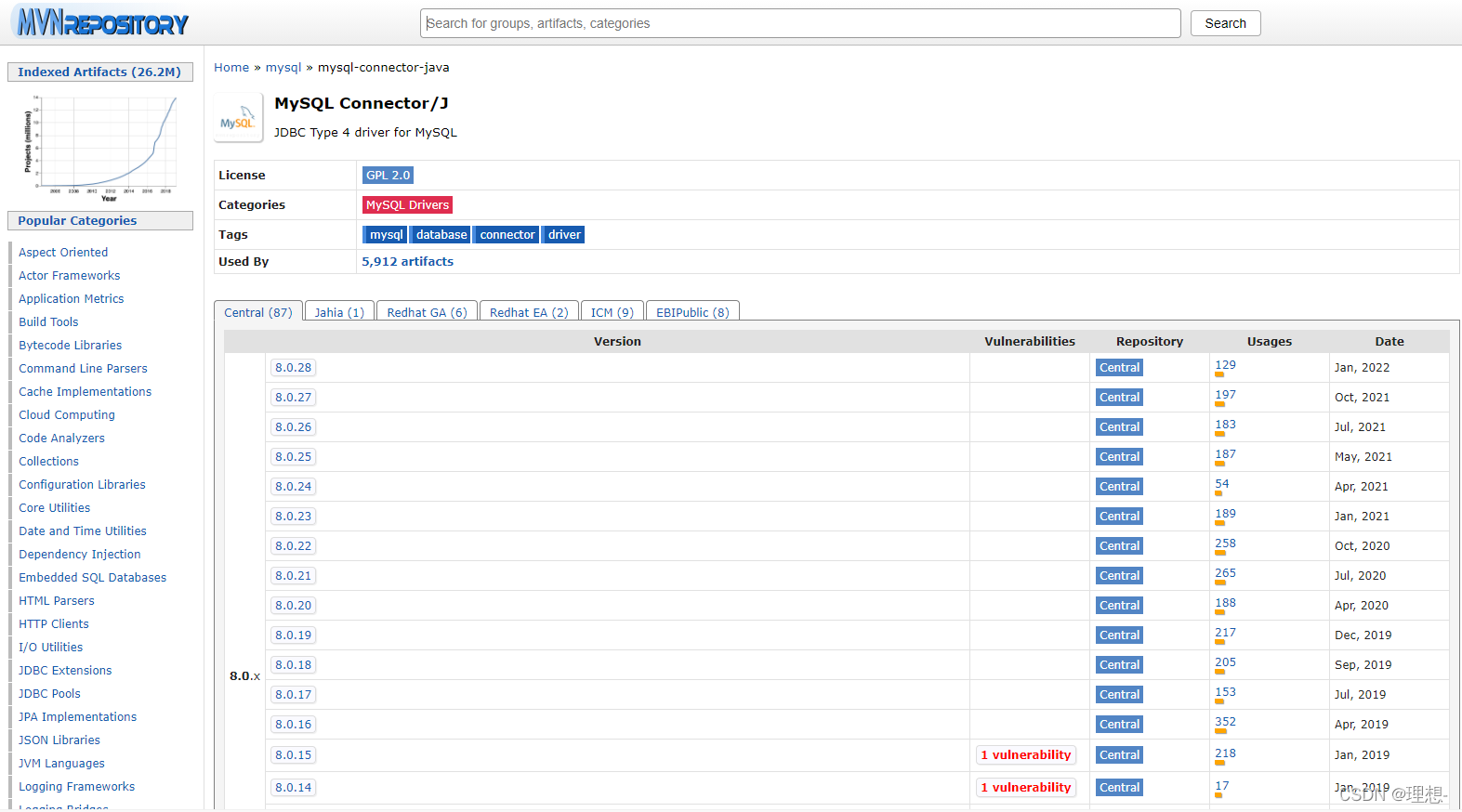Open the Logging Frameworks category
The width and height of the screenshot is (1462, 812).
[x=77, y=787]
